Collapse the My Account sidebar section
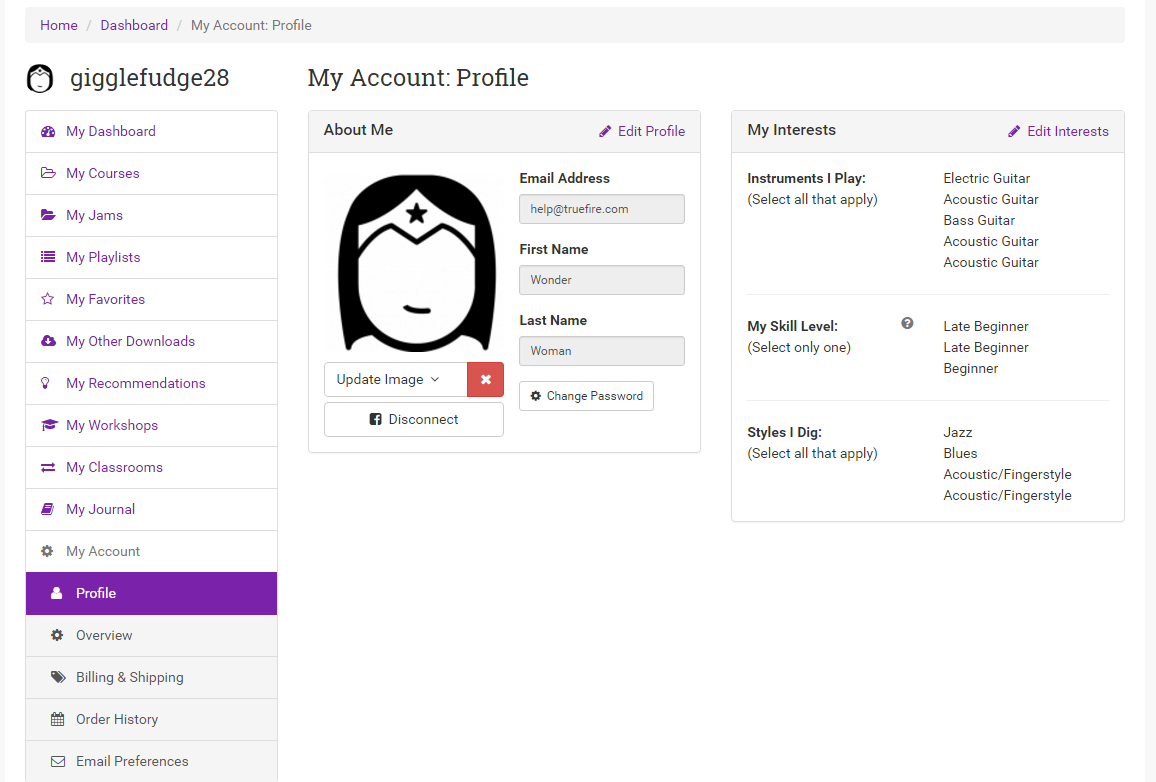This screenshot has height=782, width=1156. click(x=151, y=552)
